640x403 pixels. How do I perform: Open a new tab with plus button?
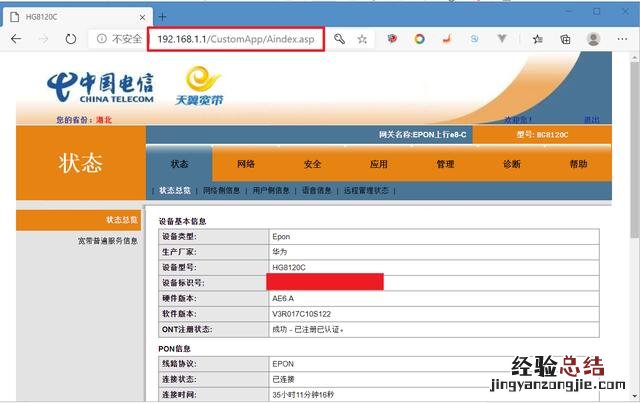(163, 15)
